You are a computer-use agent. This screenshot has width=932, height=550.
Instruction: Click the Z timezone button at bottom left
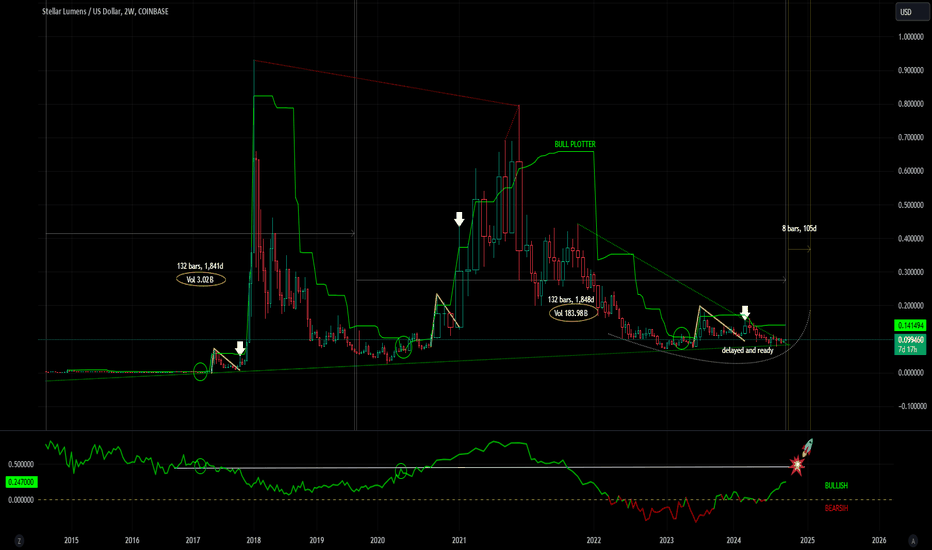pos(19,540)
